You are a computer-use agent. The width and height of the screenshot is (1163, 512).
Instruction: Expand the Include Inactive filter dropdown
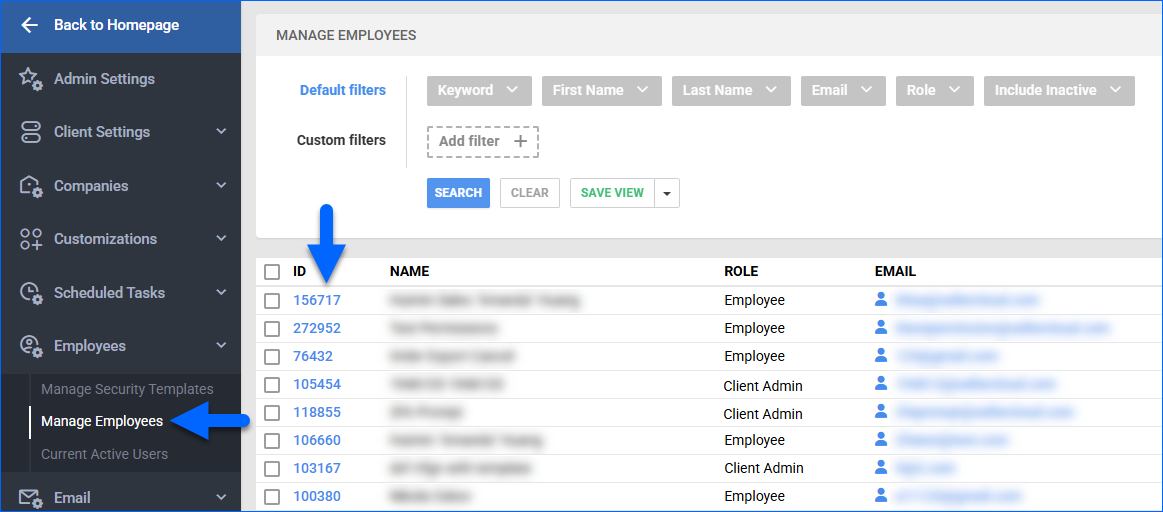click(x=1058, y=90)
